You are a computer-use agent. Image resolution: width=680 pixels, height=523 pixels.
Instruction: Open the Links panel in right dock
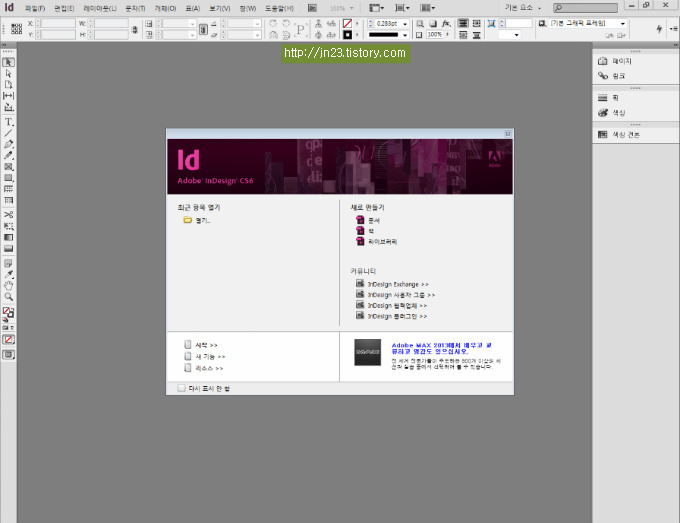pos(611,76)
